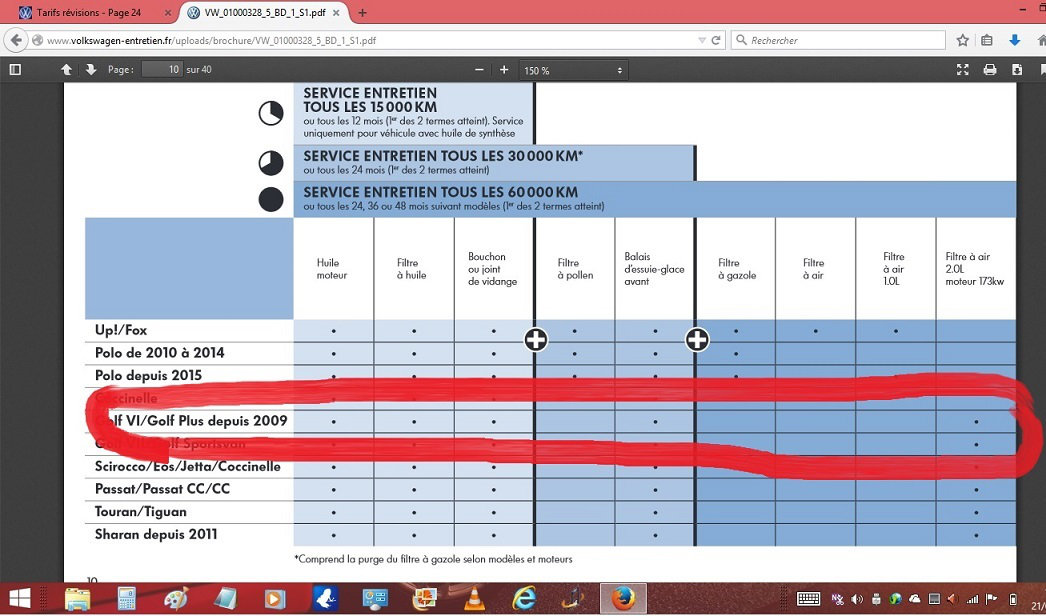Viewport: 1046px width, 616px height.
Task: Click the page number field
Action: click(x=161, y=69)
